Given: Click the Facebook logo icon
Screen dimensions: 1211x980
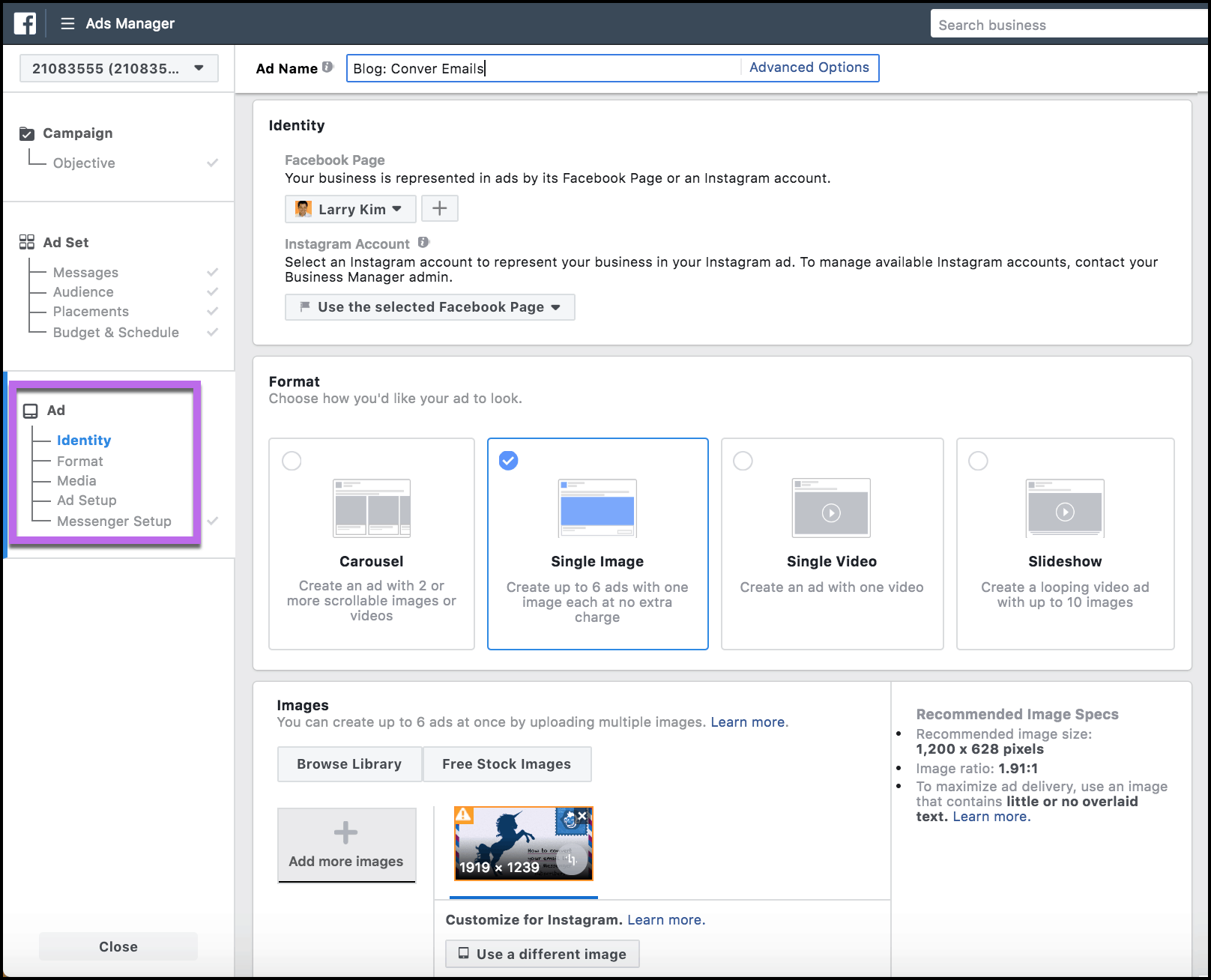Looking at the screenshot, I should (25, 23).
